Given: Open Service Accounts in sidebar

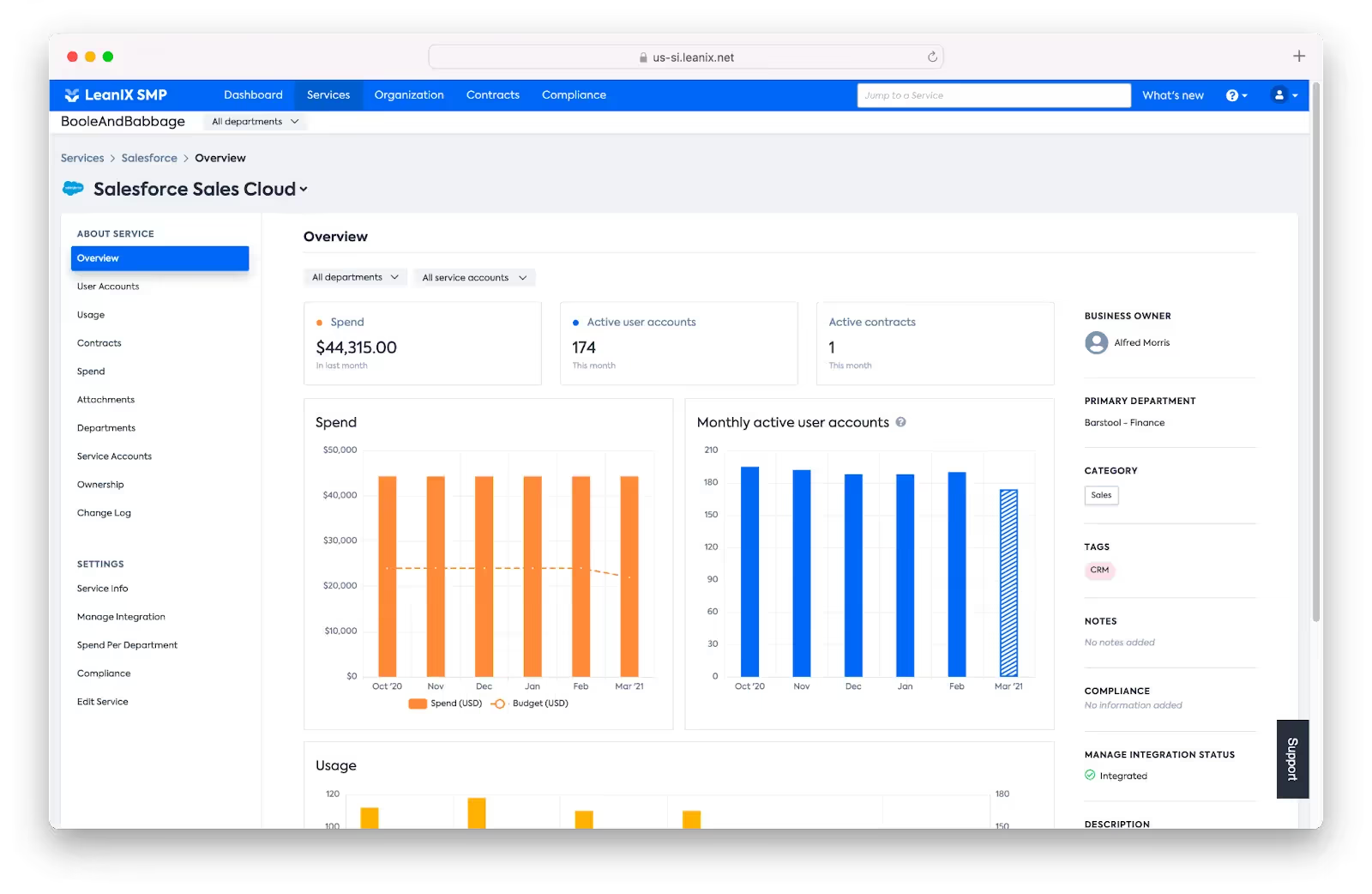Looking at the screenshot, I should (x=114, y=456).
